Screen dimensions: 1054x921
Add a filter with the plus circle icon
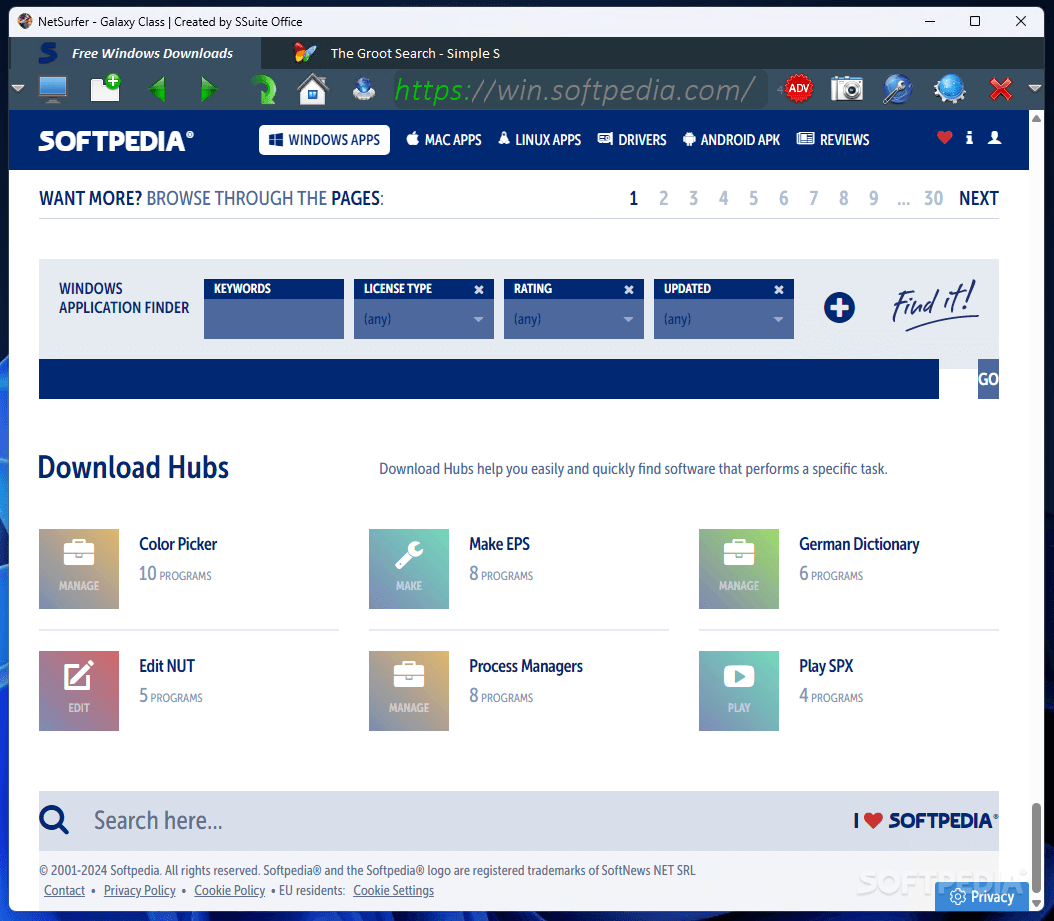tap(839, 308)
